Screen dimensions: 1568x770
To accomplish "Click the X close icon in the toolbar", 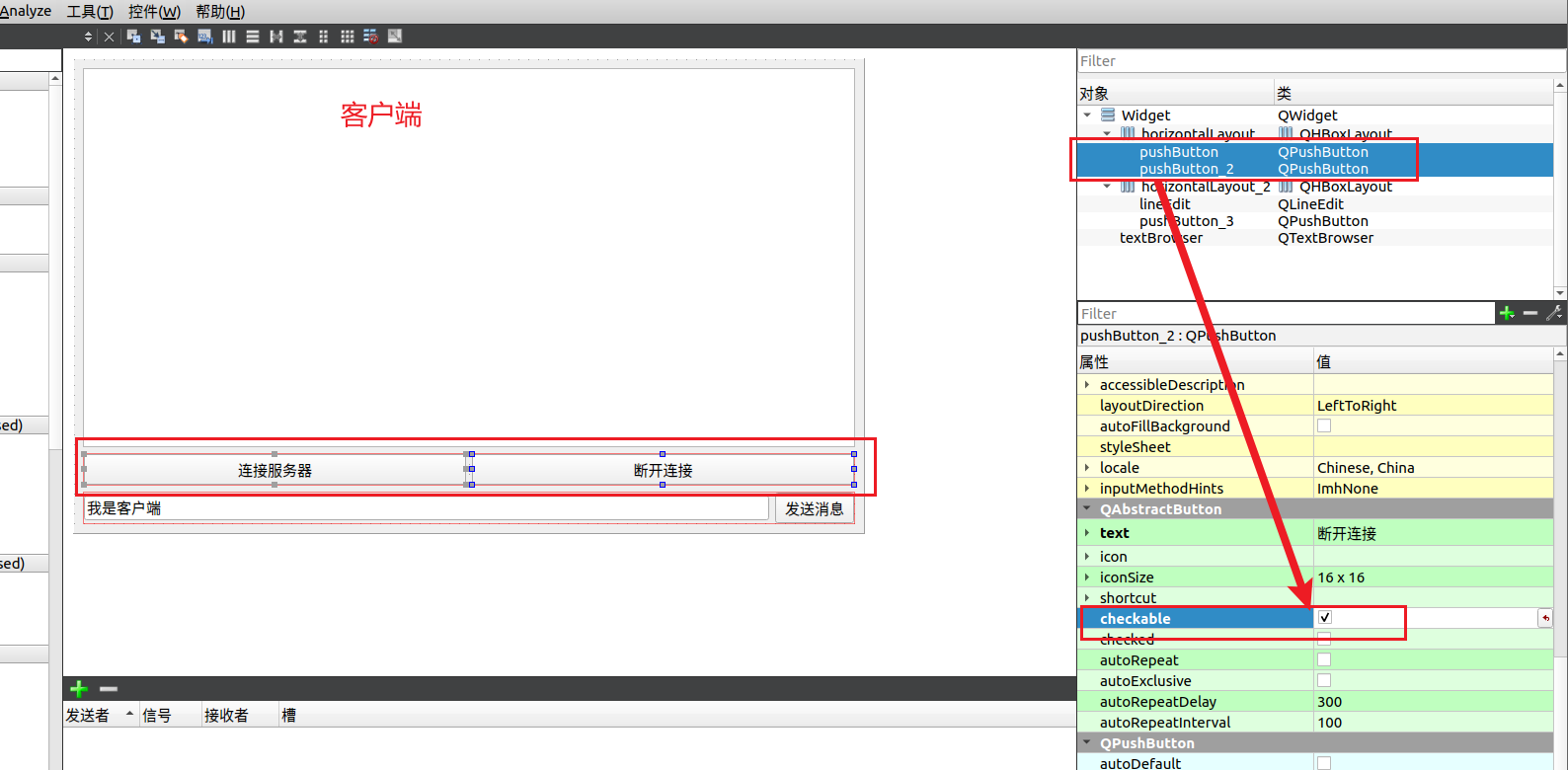I will click(110, 37).
